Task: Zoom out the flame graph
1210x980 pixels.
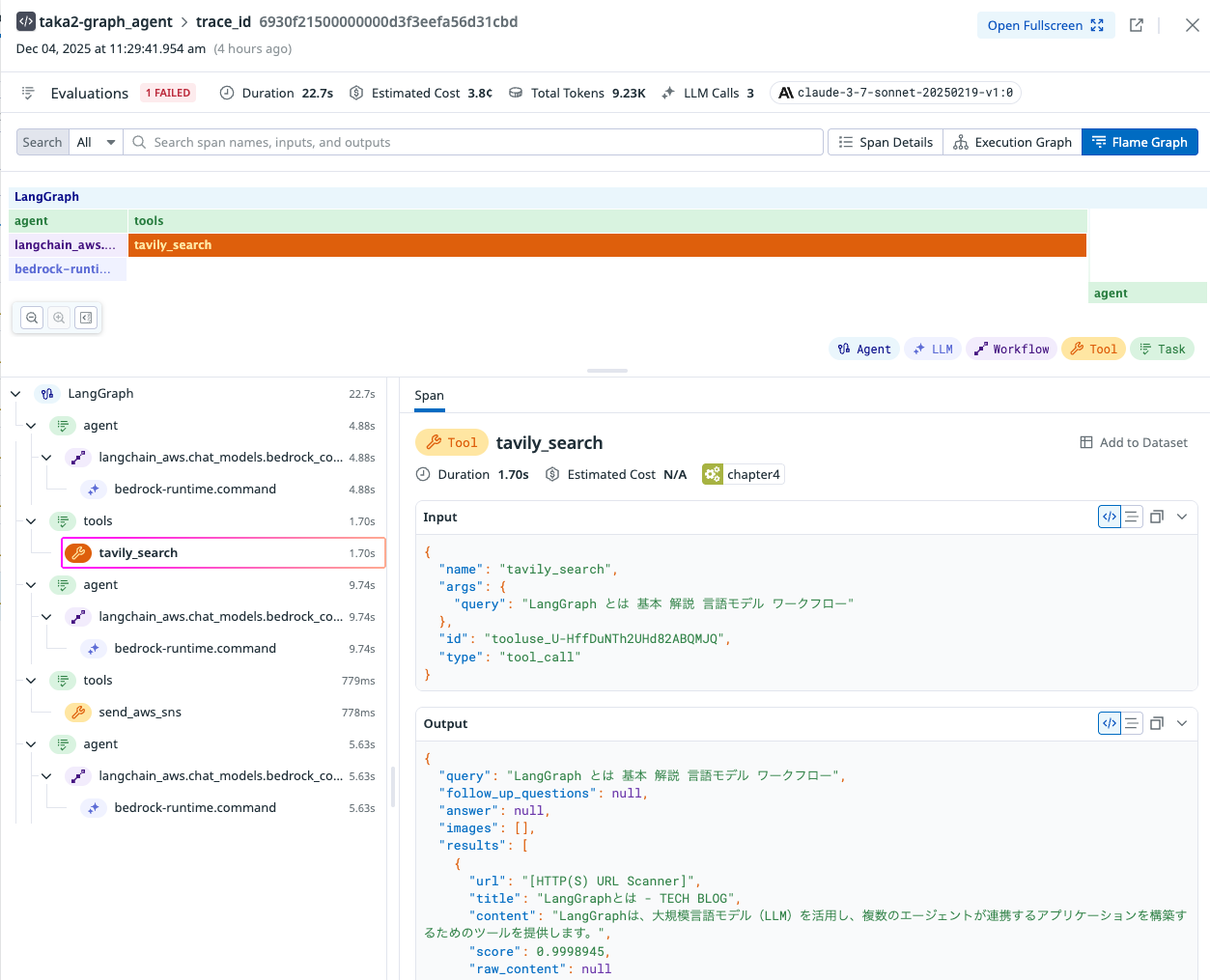Action: coord(32,318)
